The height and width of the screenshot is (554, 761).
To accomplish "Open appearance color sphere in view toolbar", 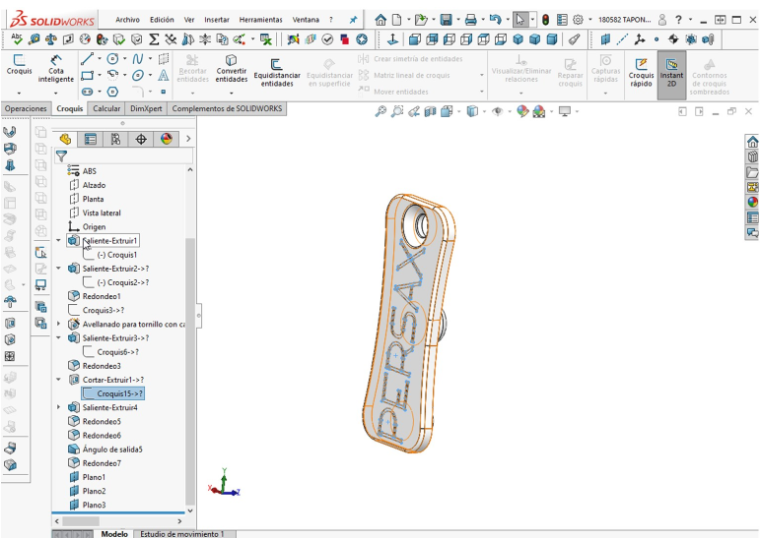I will (x=522, y=112).
